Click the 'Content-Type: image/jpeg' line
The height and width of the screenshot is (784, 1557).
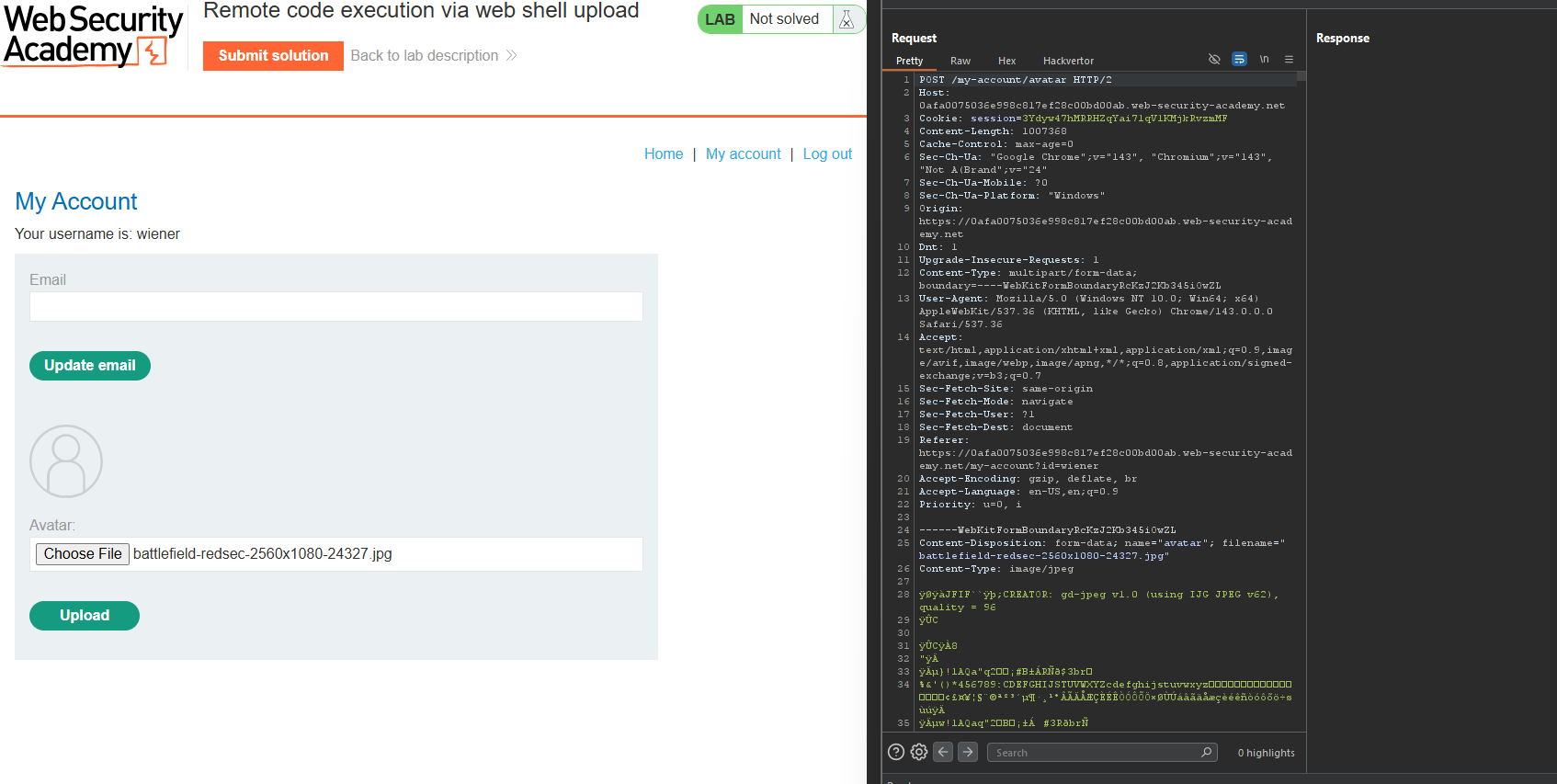996,569
